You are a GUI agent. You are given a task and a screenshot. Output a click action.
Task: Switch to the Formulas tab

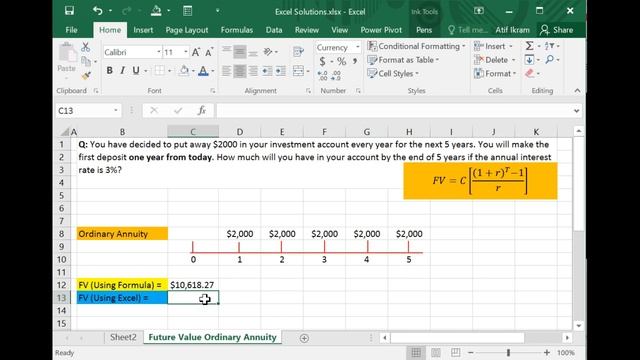click(237, 30)
